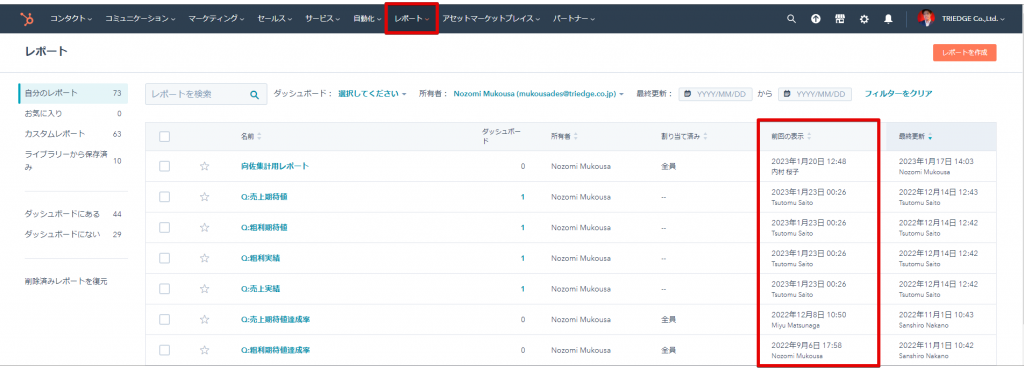Click calendar icon in start date field
Image resolution: width=1024 pixels, height=370 pixels.
pos(688,94)
